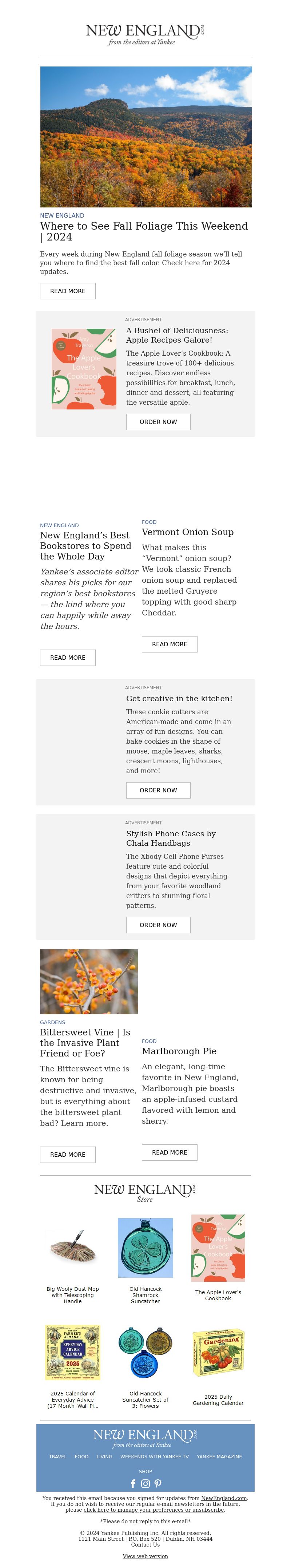The height and width of the screenshot is (1568, 291).
Task: Open the Yankee Magazine footer menu item
Action: pos(219,1456)
